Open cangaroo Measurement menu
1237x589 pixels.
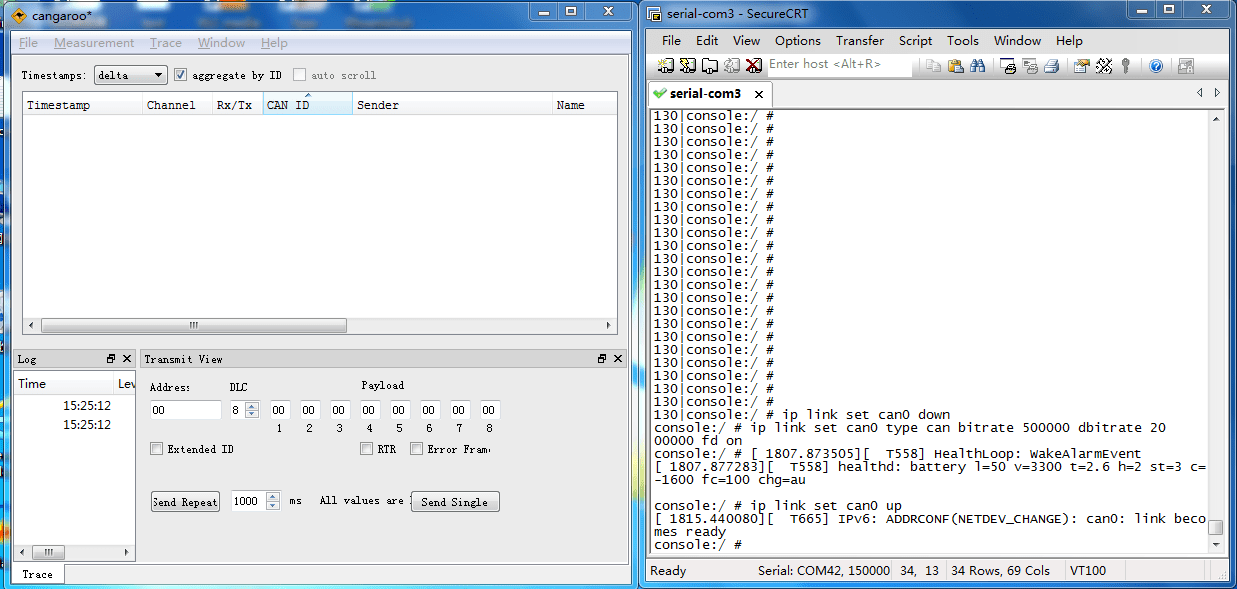pyautogui.click(x=94, y=43)
